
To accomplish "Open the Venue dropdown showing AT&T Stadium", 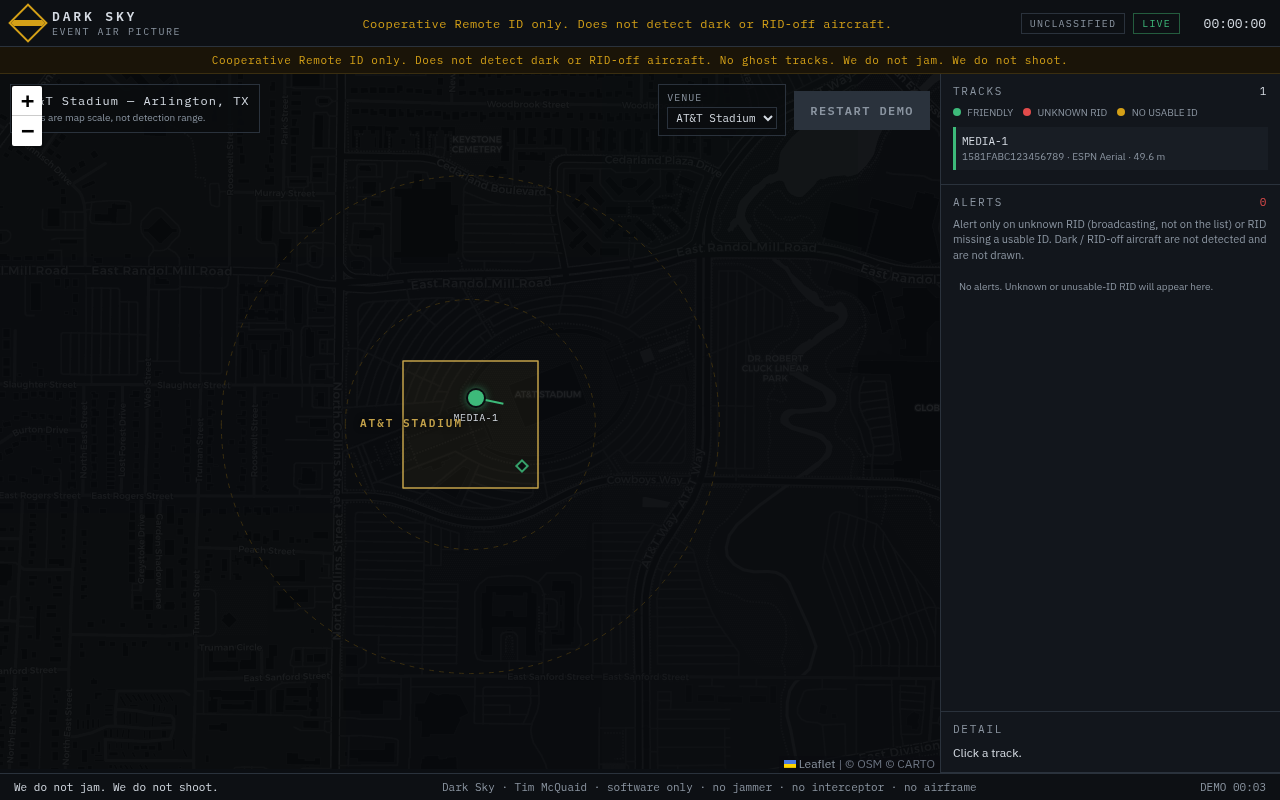I will [722, 118].
